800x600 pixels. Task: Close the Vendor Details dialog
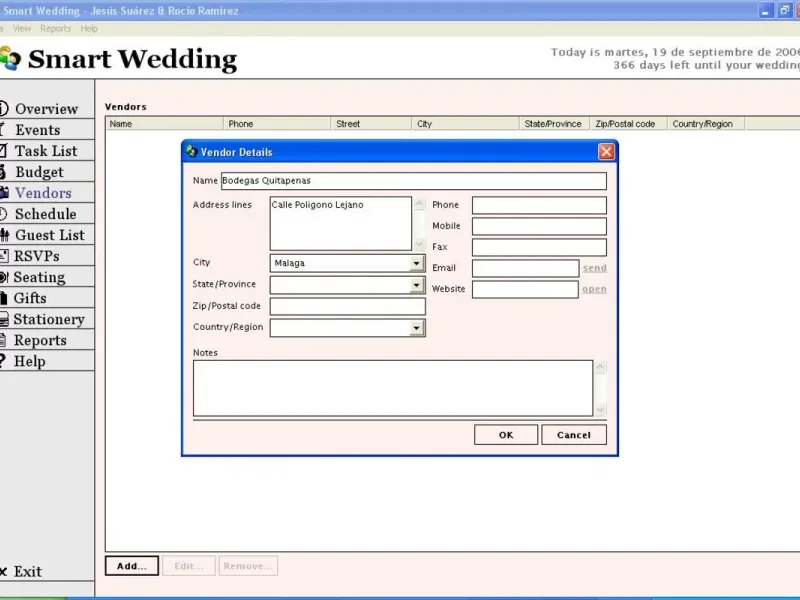point(606,152)
